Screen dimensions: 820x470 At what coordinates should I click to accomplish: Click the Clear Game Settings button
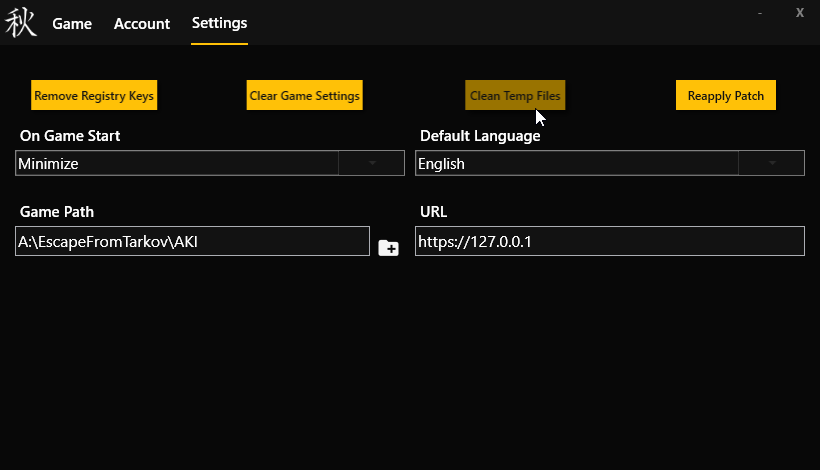(x=304, y=96)
